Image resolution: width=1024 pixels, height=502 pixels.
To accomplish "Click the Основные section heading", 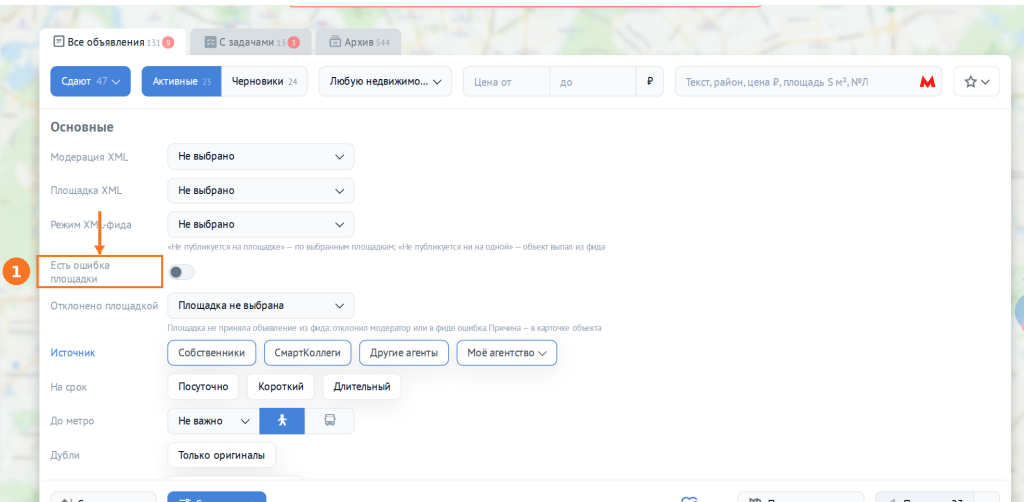I will point(82,127).
